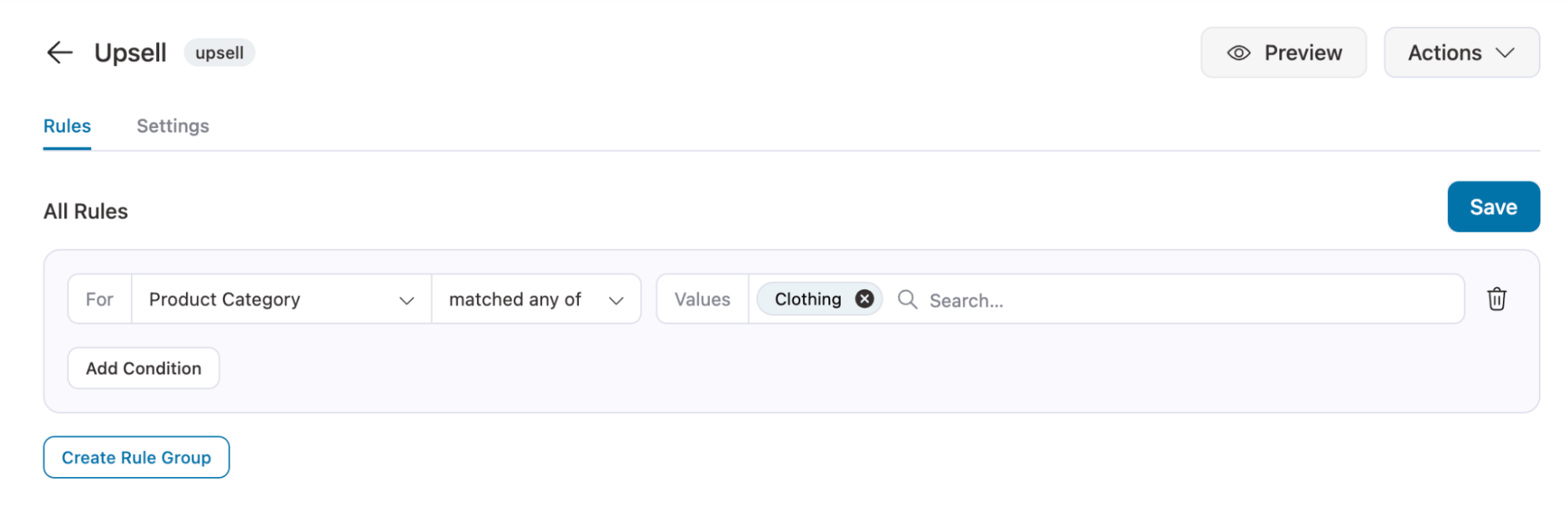Open the matched any of dropdown

(x=537, y=299)
